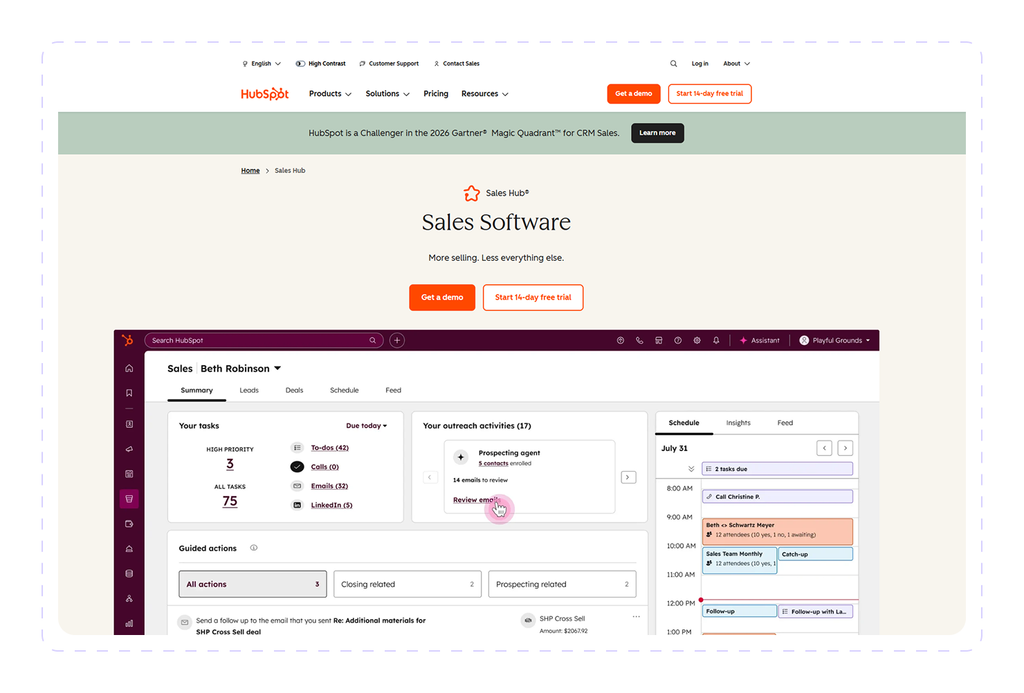The width and height of the screenshot is (1024, 693).
Task: Open the Playful Grounds account dropdown
Action: (x=835, y=340)
